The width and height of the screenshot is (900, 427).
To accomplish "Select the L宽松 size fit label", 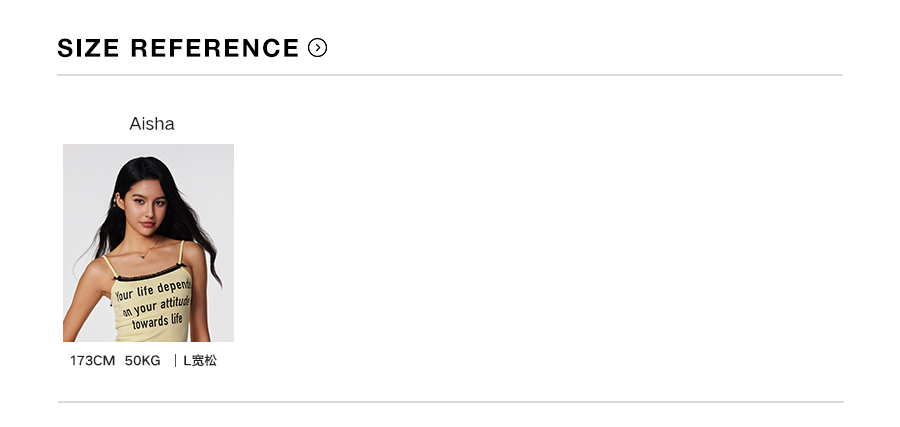I will point(200,361).
